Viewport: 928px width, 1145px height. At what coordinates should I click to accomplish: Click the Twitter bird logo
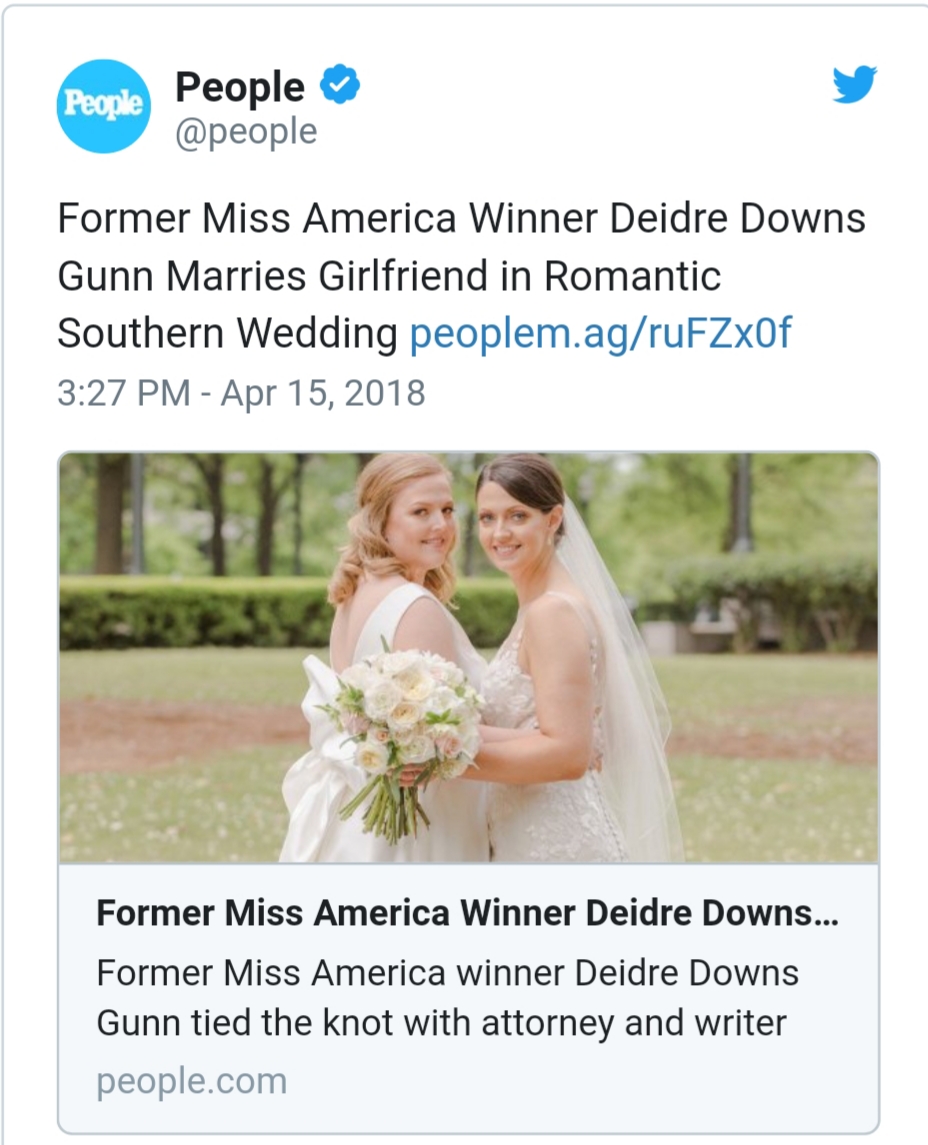point(854,85)
